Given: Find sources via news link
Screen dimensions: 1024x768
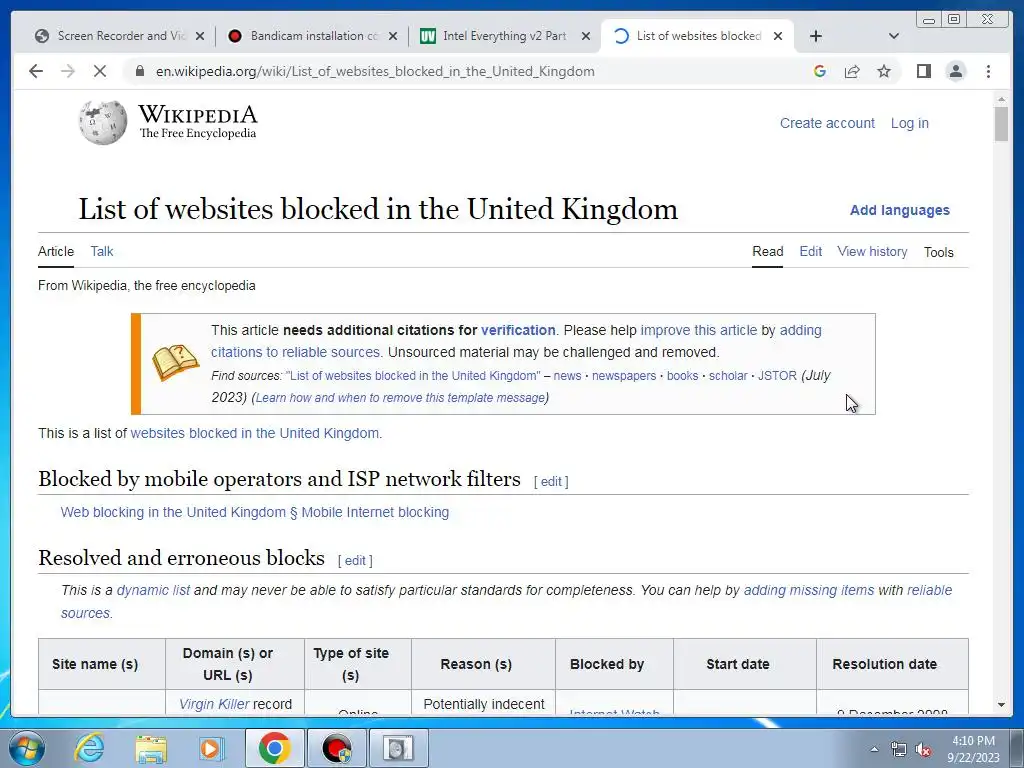Looking at the screenshot, I should coord(567,376).
